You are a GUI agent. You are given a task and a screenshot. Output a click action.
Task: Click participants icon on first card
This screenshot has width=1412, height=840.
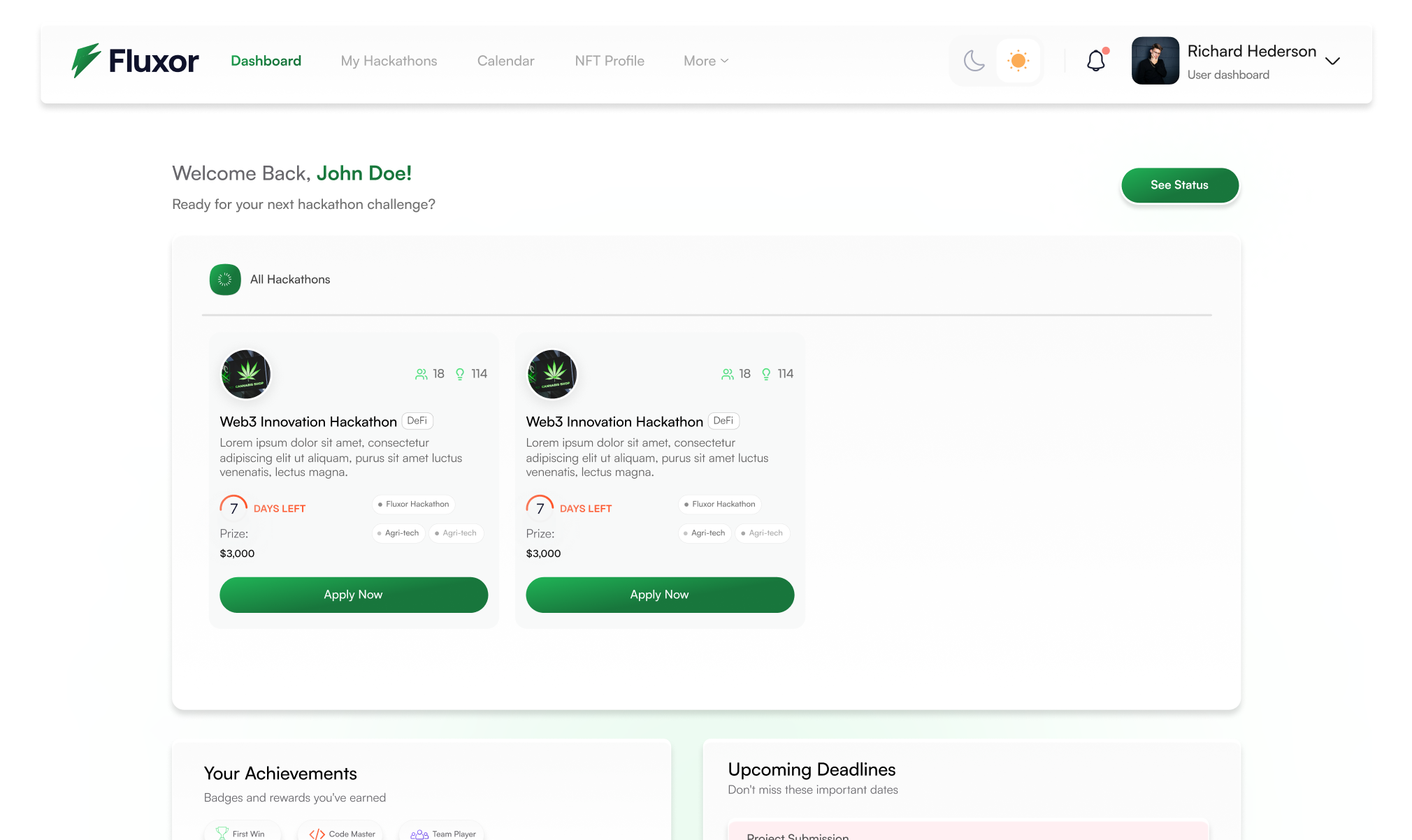421,375
